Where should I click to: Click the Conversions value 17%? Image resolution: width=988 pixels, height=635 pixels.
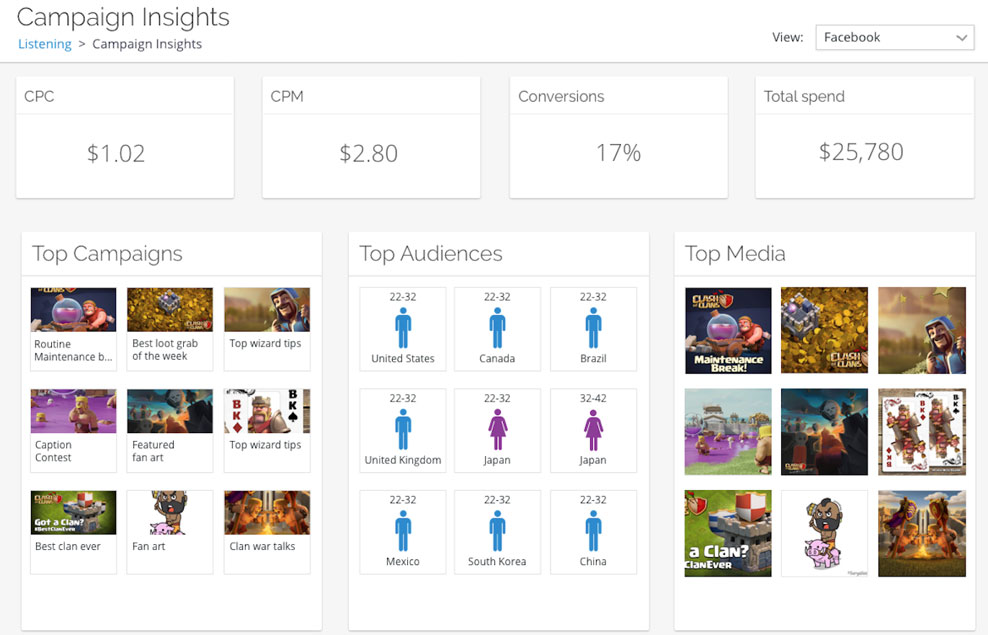coord(619,152)
